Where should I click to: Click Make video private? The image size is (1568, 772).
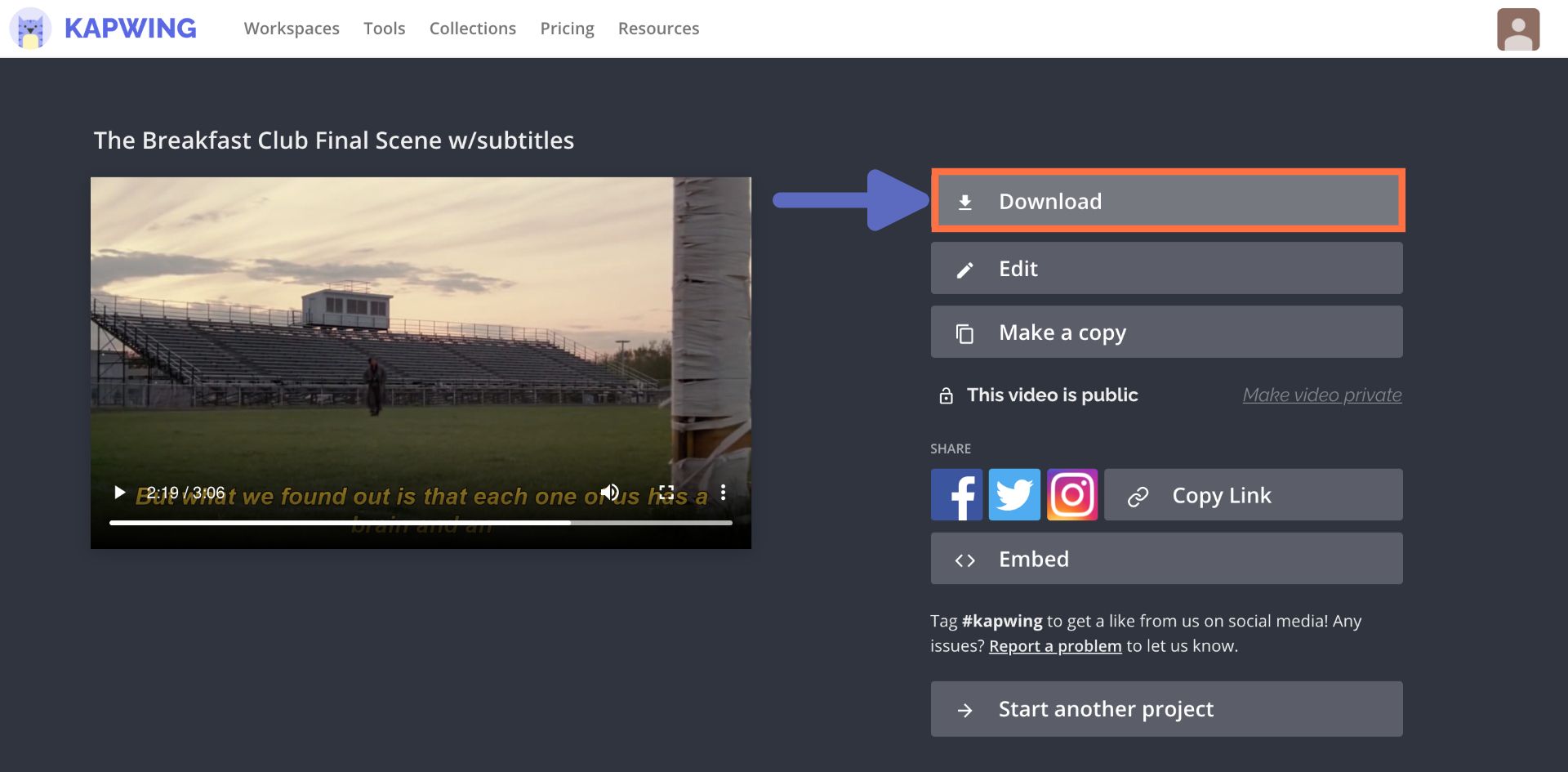pyautogui.click(x=1321, y=395)
